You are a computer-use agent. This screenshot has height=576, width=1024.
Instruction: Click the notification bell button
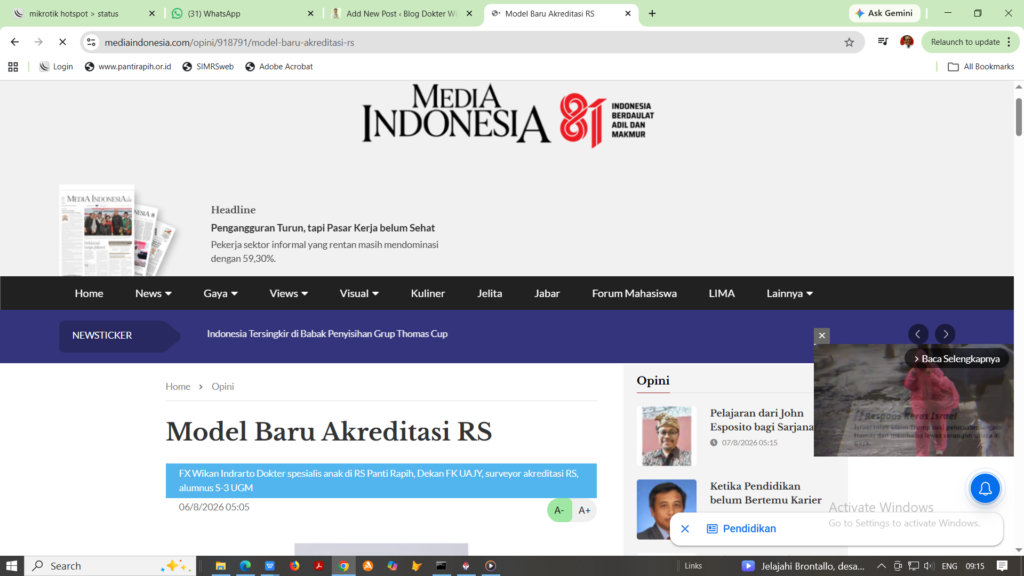tap(985, 488)
